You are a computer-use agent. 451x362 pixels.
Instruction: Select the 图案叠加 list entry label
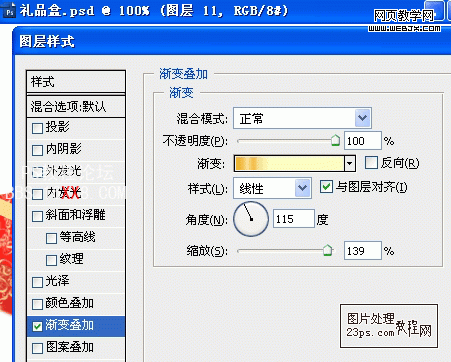pyautogui.click(x=69, y=347)
